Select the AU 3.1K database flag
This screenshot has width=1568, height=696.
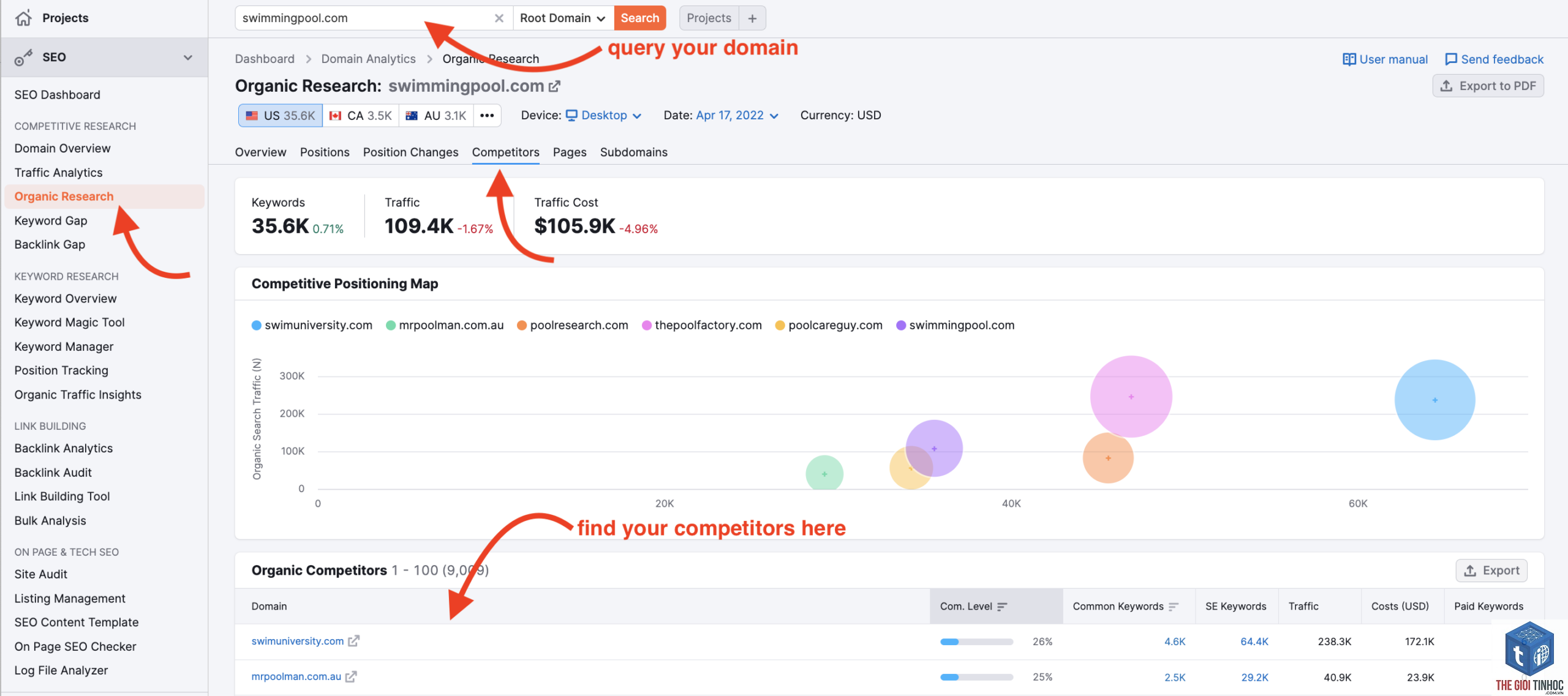436,116
